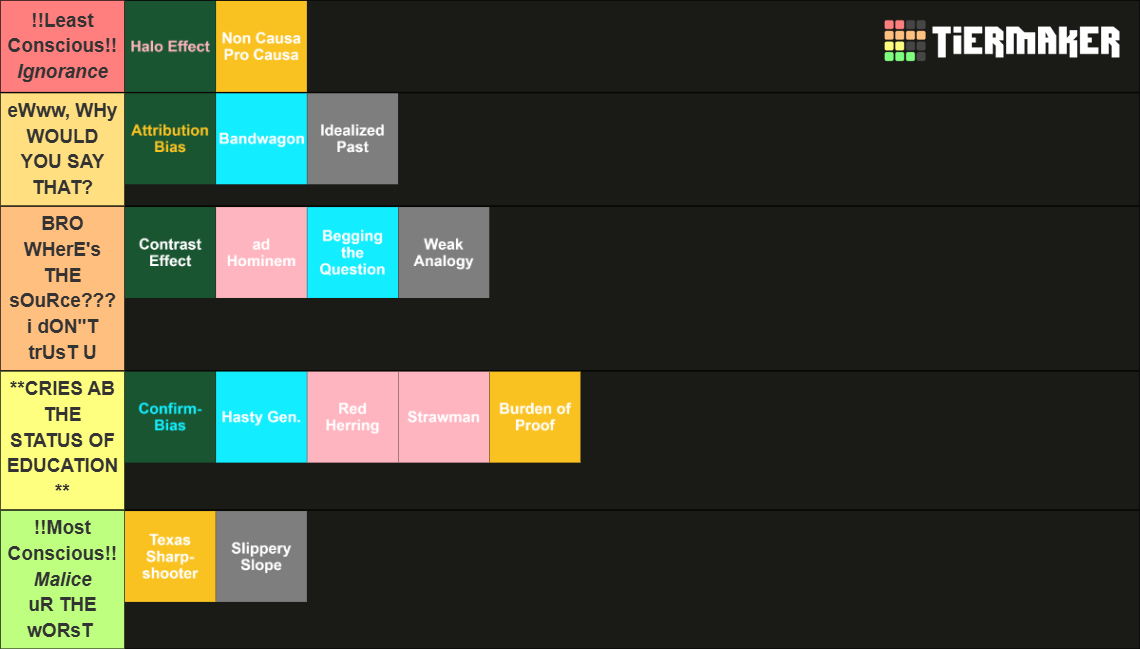Click the Strawman tile
The width and height of the screenshot is (1140, 649).
[x=443, y=417]
